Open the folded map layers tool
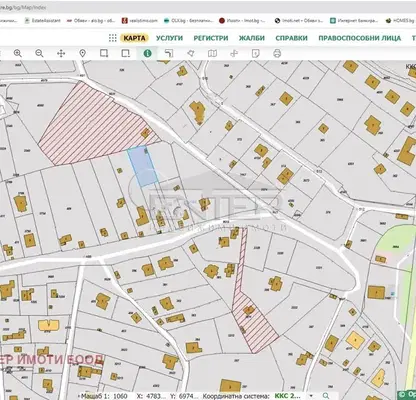 212,53
